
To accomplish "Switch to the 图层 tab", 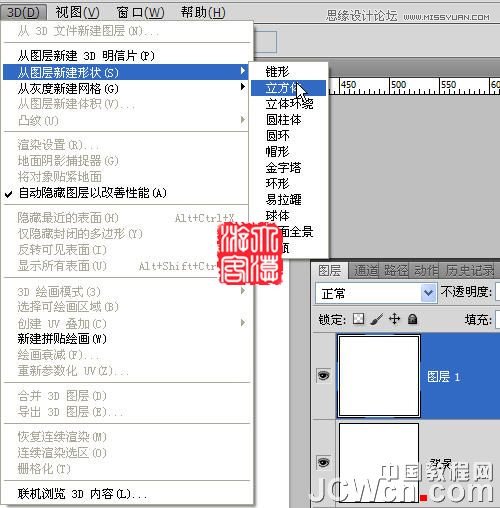I will tap(329, 270).
